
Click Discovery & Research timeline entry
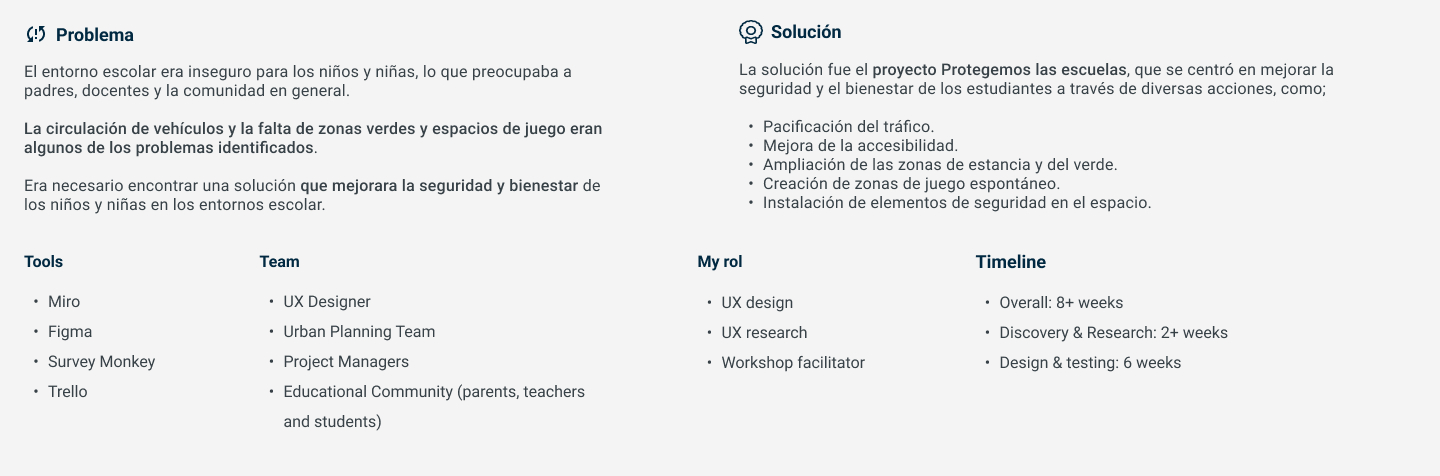tap(1113, 333)
